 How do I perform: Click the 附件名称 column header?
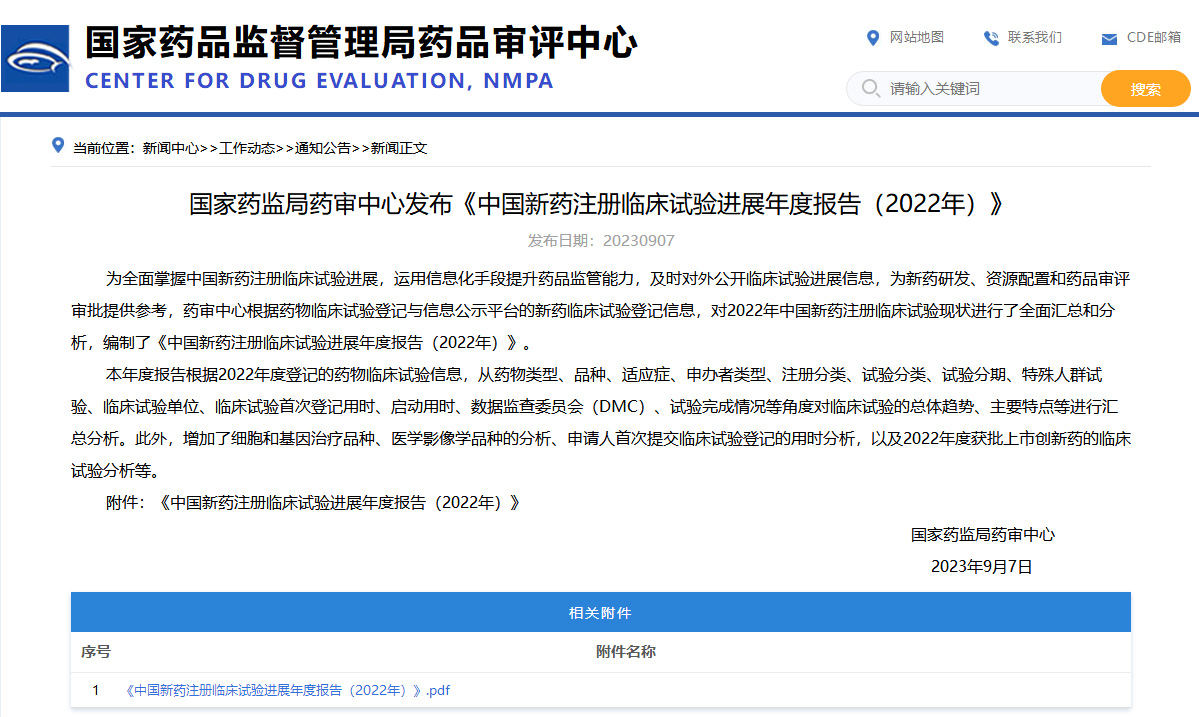(x=625, y=652)
